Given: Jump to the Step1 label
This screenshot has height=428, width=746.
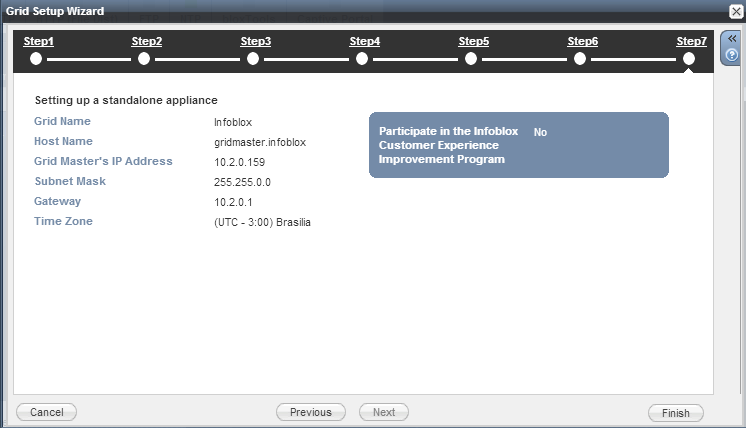Looking at the screenshot, I should (x=38, y=41).
